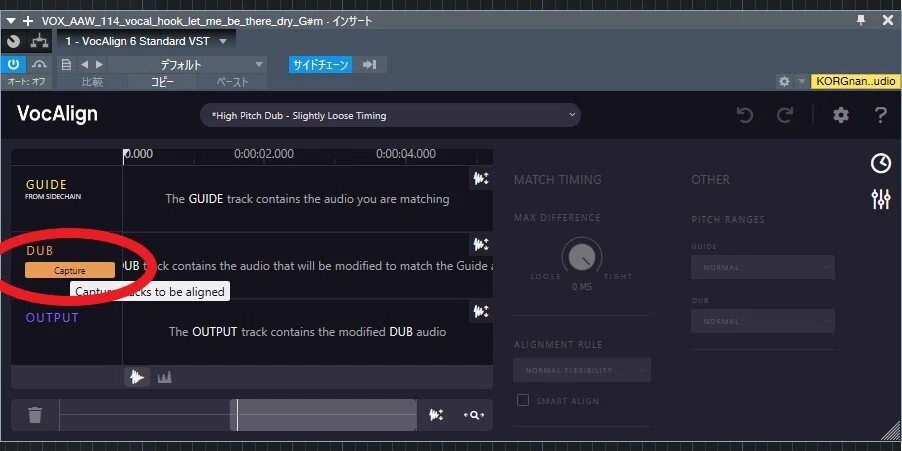Screen dimensions: 902x451
Task: Click the sidechain routing arrow icon
Action: [x=369, y=64]
